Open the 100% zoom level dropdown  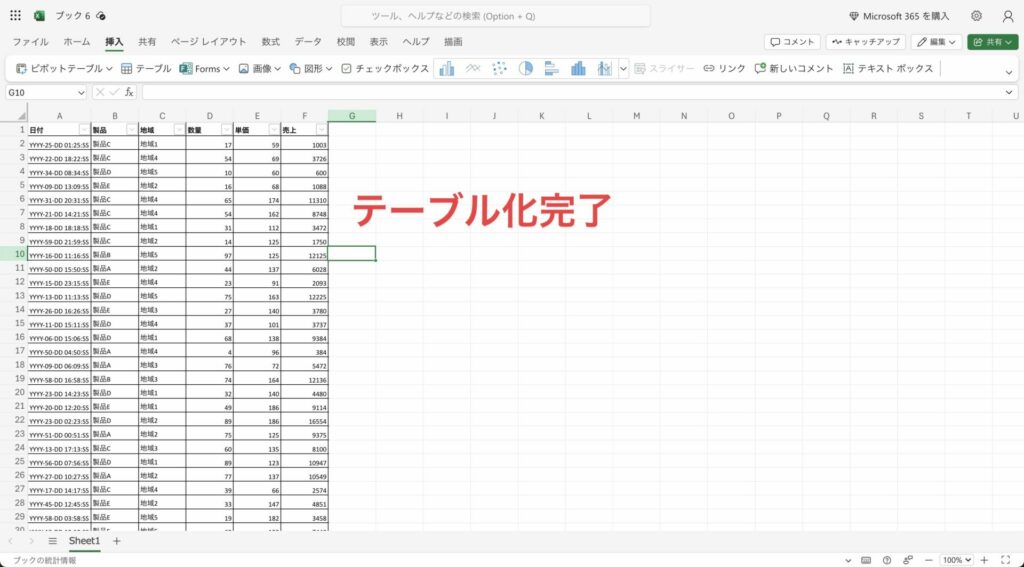tap(957, 560)
